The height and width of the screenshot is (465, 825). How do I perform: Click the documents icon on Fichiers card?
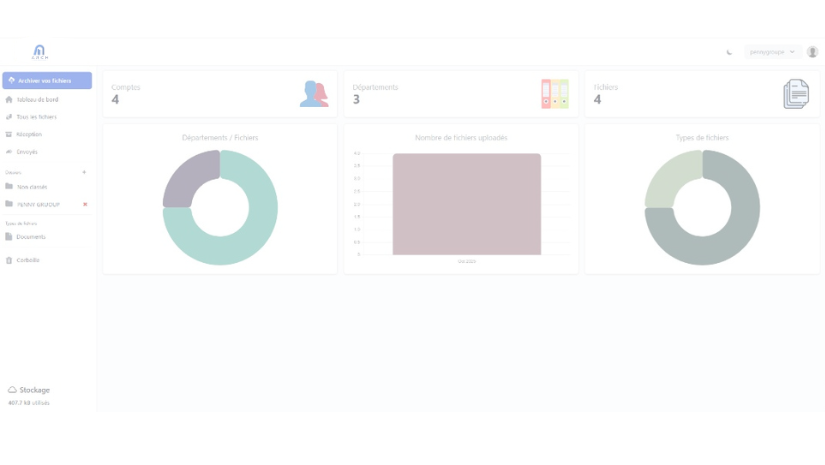796,94
